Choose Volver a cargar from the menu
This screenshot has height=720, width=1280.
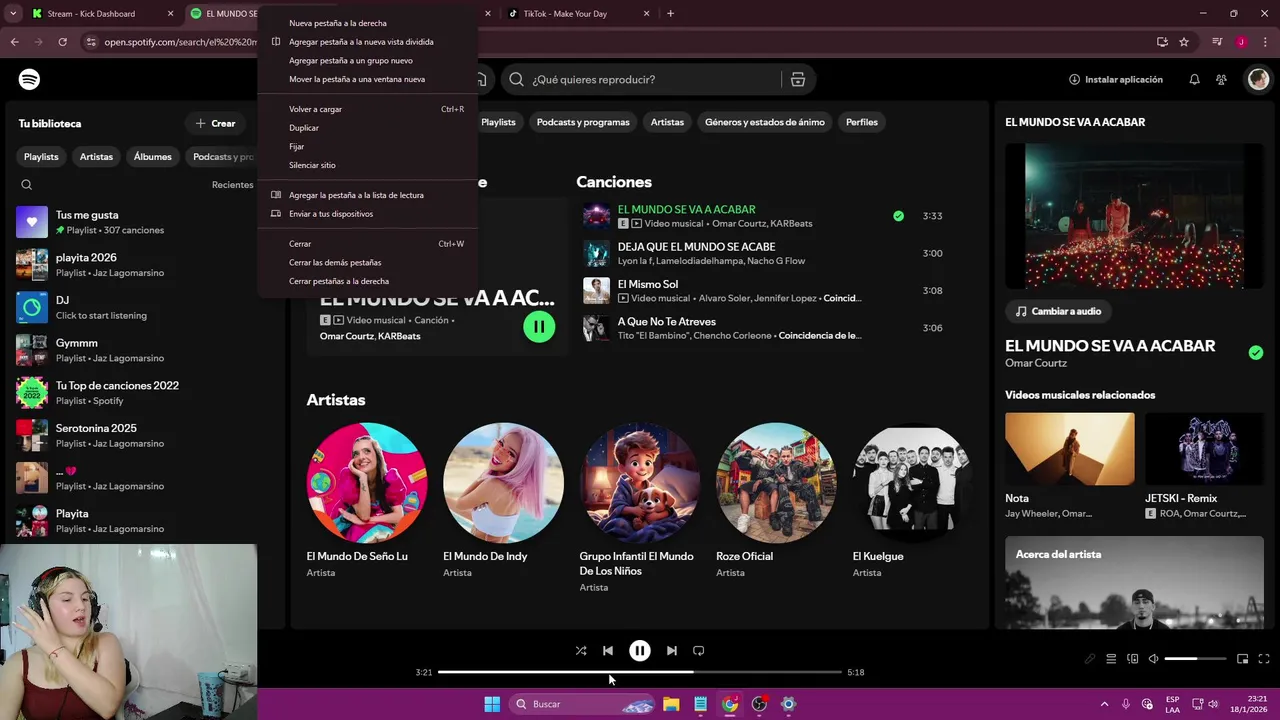[x=367, y=109]
